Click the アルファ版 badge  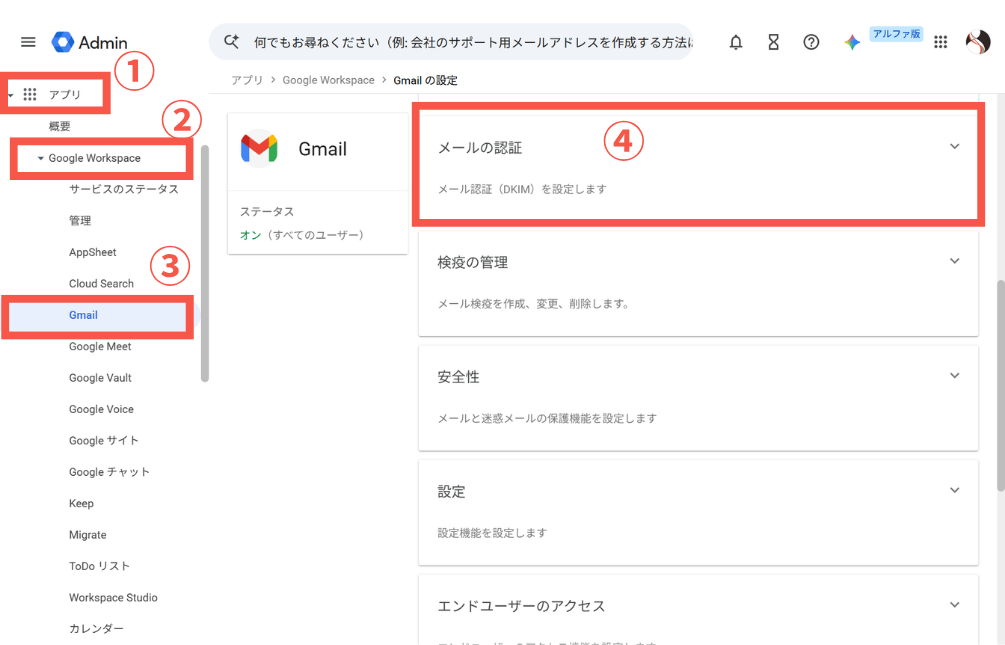coord(896,34)
